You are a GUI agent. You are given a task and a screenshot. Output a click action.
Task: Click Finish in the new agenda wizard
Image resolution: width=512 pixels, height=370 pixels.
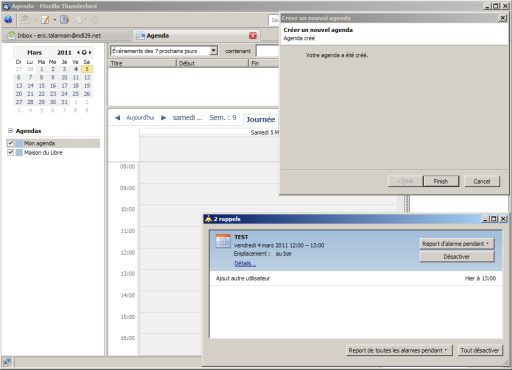pyautogui.click(x=441, y=181)
